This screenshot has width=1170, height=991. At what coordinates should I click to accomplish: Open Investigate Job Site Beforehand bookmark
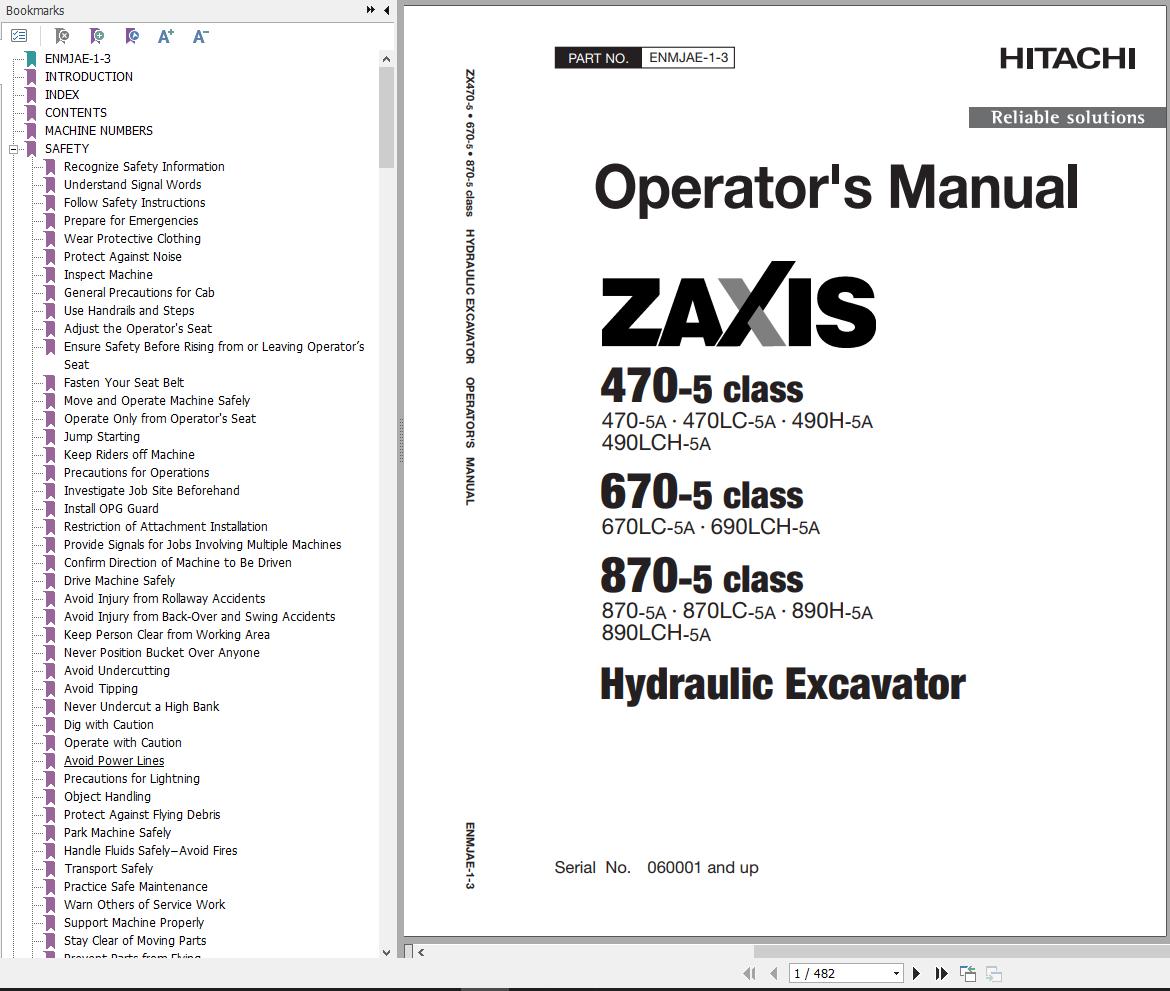click(x=151, y=490)
